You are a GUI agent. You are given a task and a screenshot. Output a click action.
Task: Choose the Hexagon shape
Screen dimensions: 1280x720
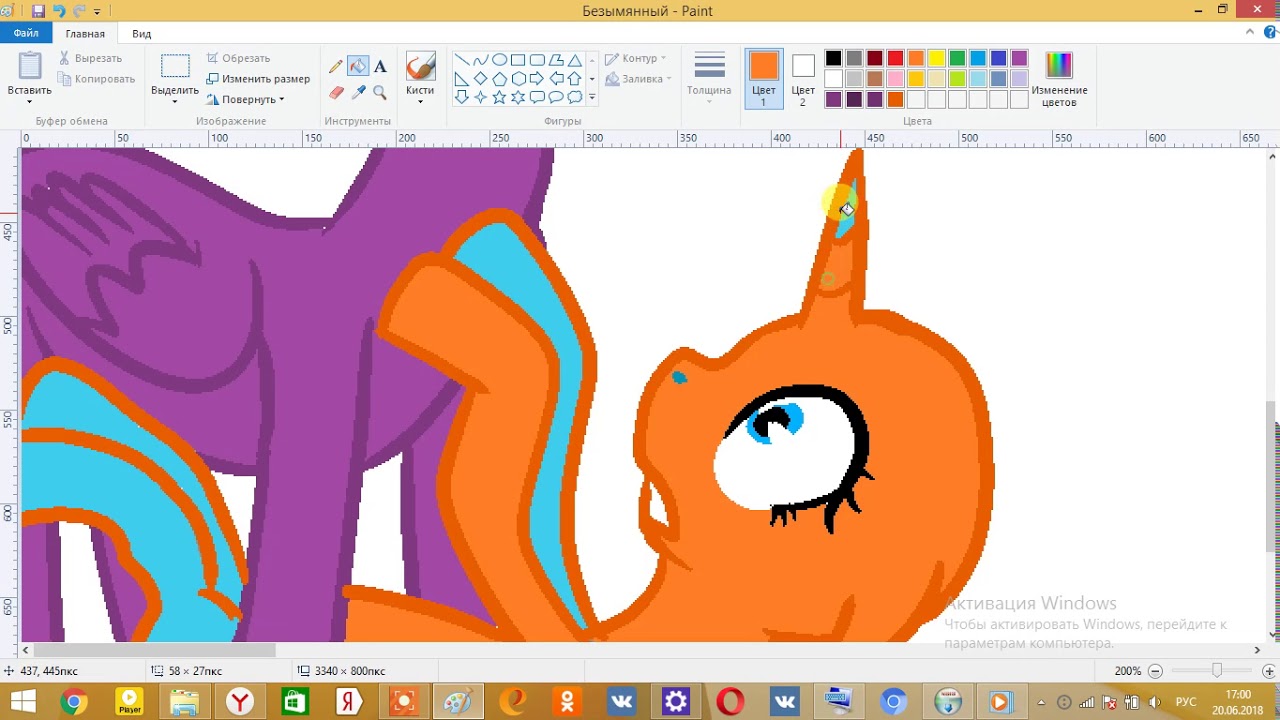(x=519, y=79)
